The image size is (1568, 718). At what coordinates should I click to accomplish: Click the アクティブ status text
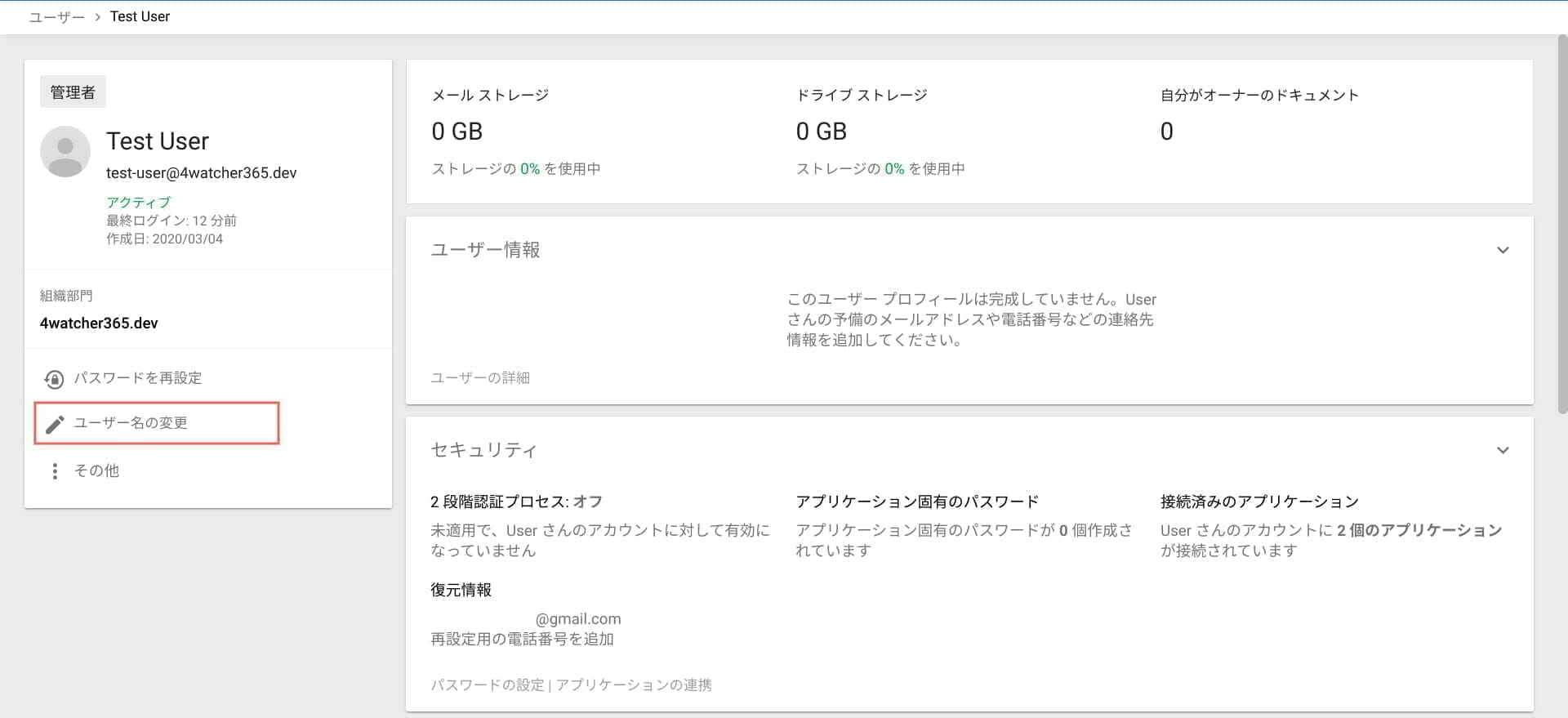138,202
